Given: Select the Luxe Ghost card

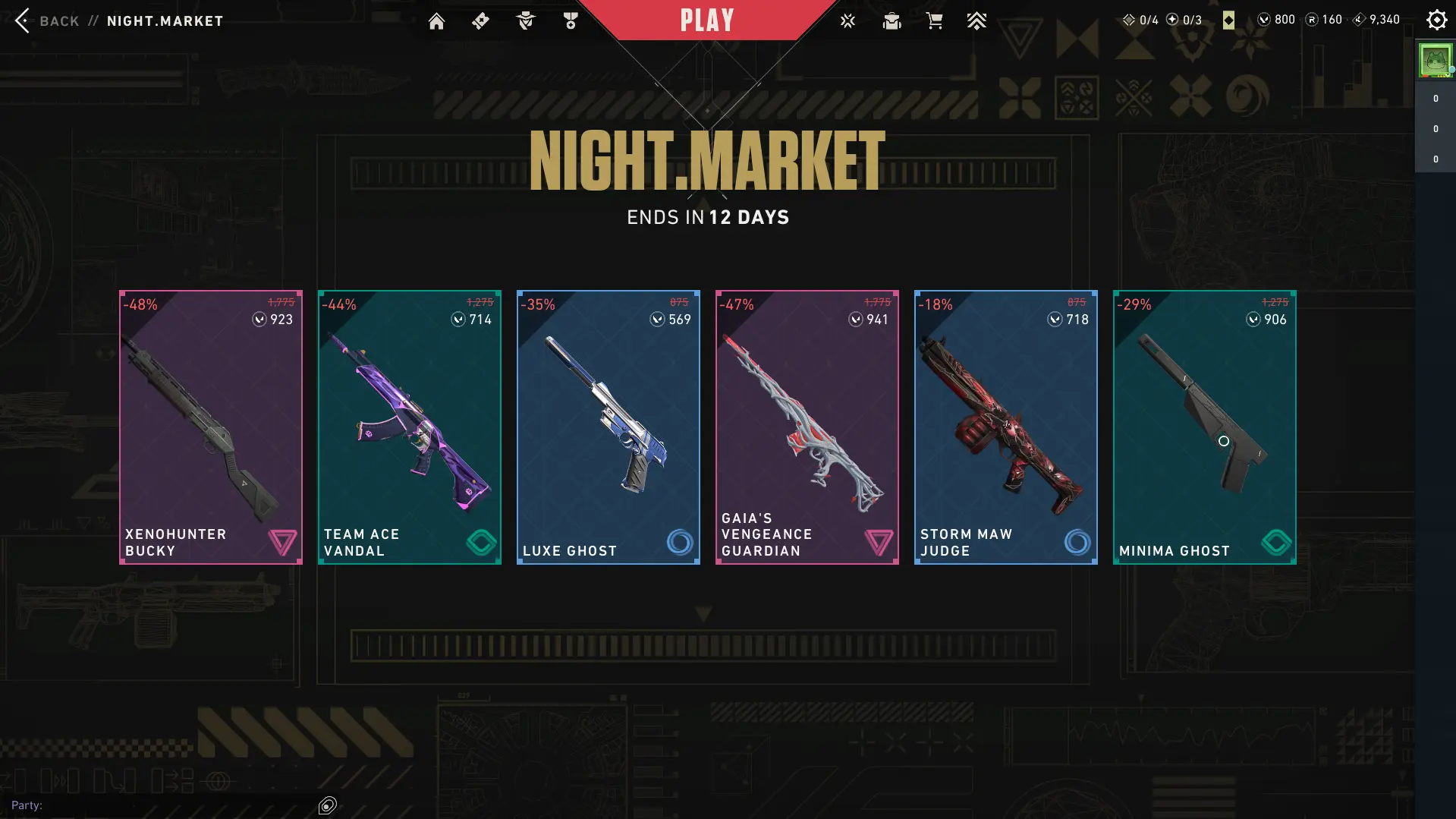Looking at the screenshot, I should 609,427.
